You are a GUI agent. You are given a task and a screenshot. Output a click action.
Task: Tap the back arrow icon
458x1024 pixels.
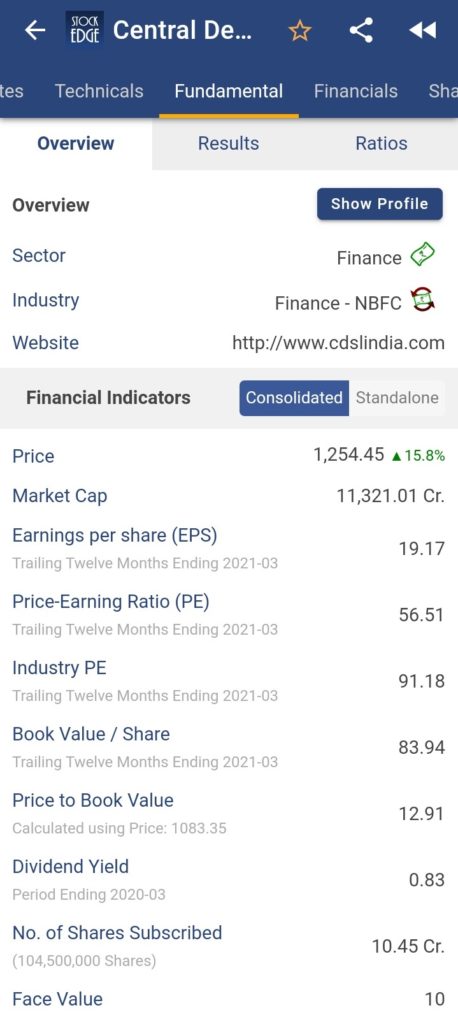pos(35,30)
